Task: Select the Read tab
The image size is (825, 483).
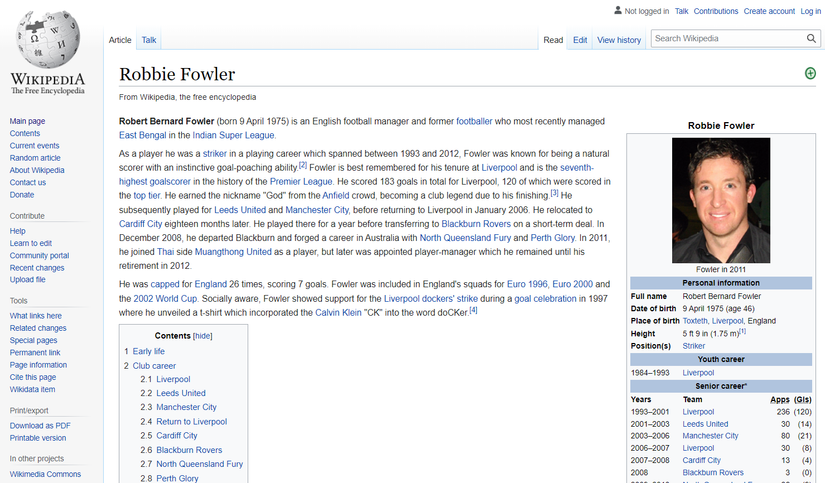Action: [x=553, y=40]
